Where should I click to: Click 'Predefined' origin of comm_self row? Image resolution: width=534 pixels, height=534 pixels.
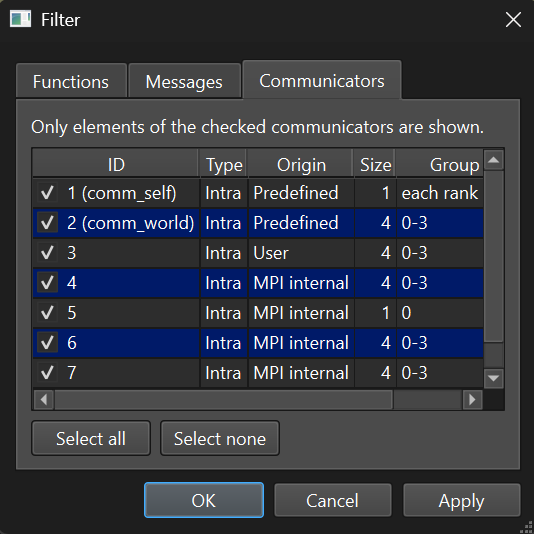click(301, 193)
